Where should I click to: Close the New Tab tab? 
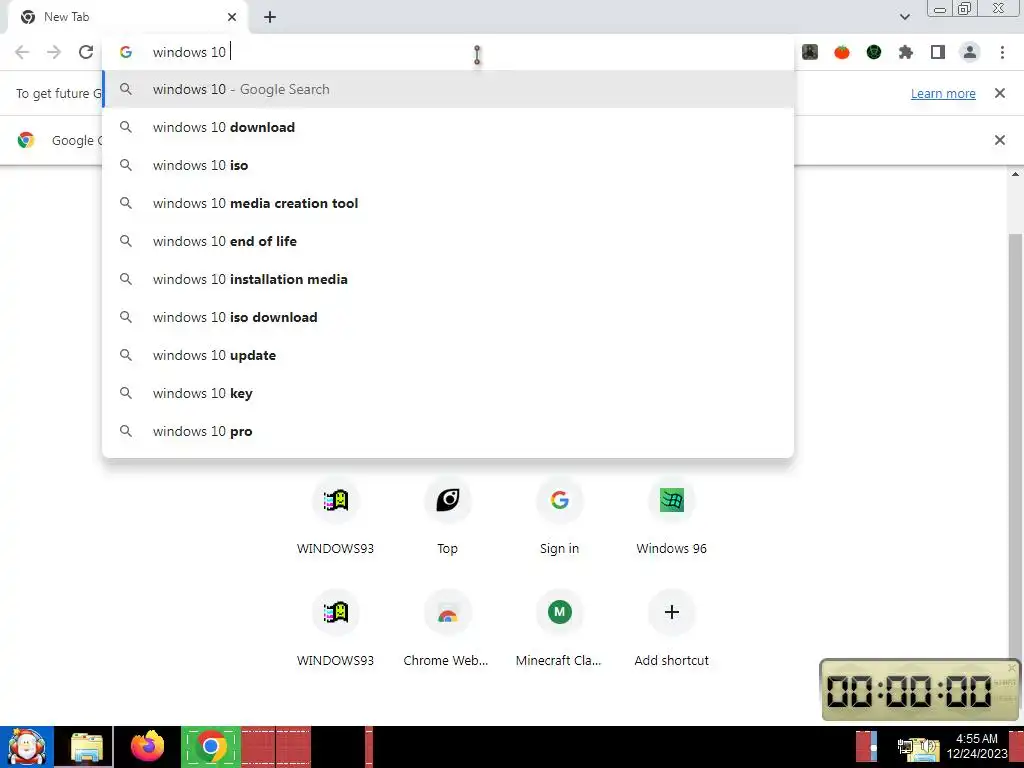pyautogui.click(x=232, y=17)
